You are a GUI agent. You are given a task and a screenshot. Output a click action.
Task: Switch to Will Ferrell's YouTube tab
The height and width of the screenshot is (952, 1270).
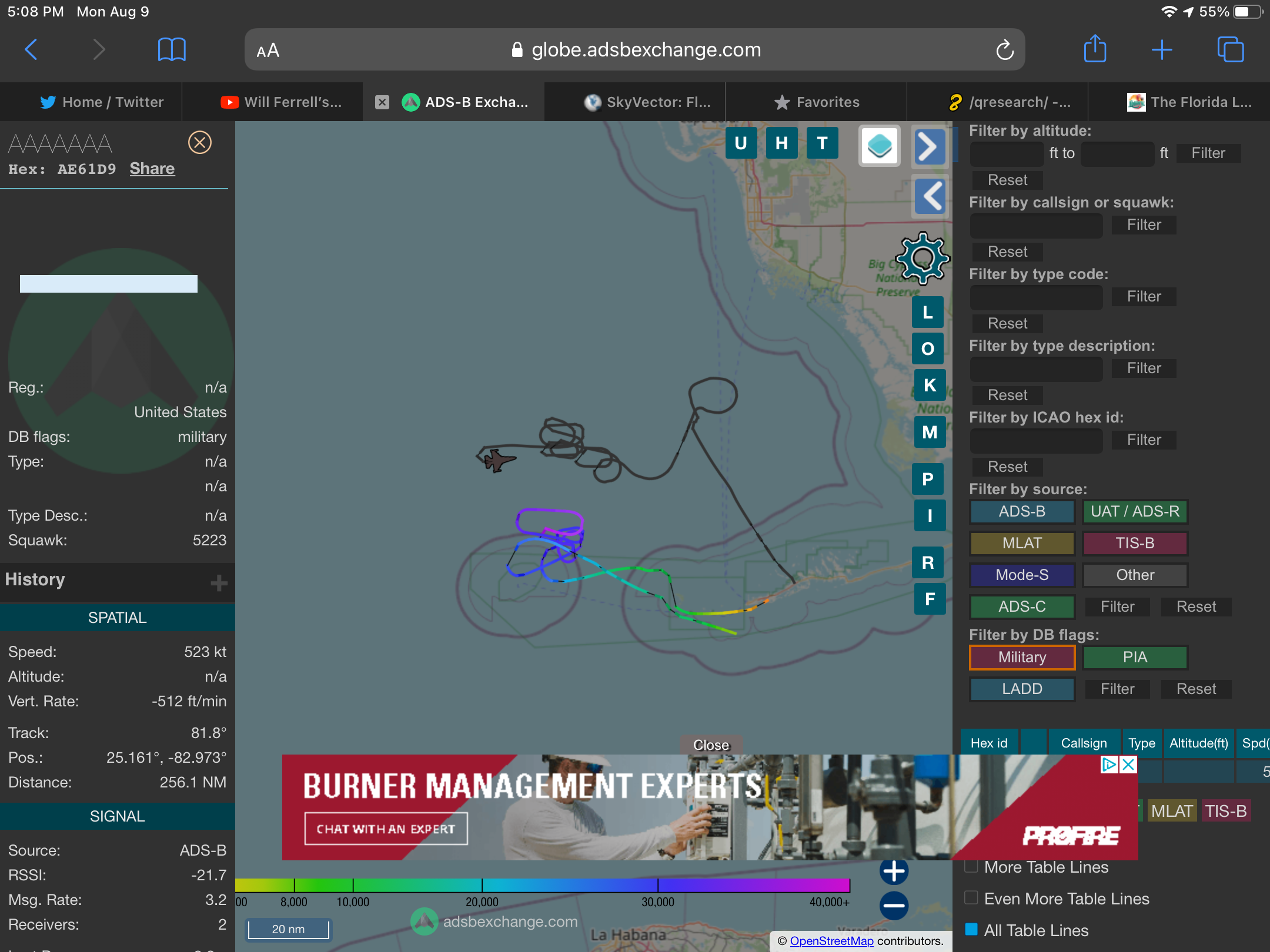281,102
